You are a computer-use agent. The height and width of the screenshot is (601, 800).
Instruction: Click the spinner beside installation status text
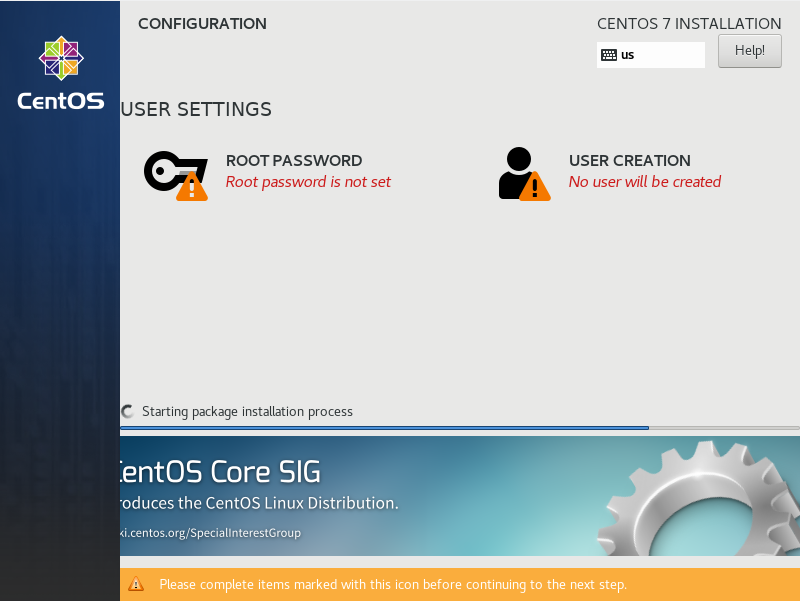(x=127, y=411)
